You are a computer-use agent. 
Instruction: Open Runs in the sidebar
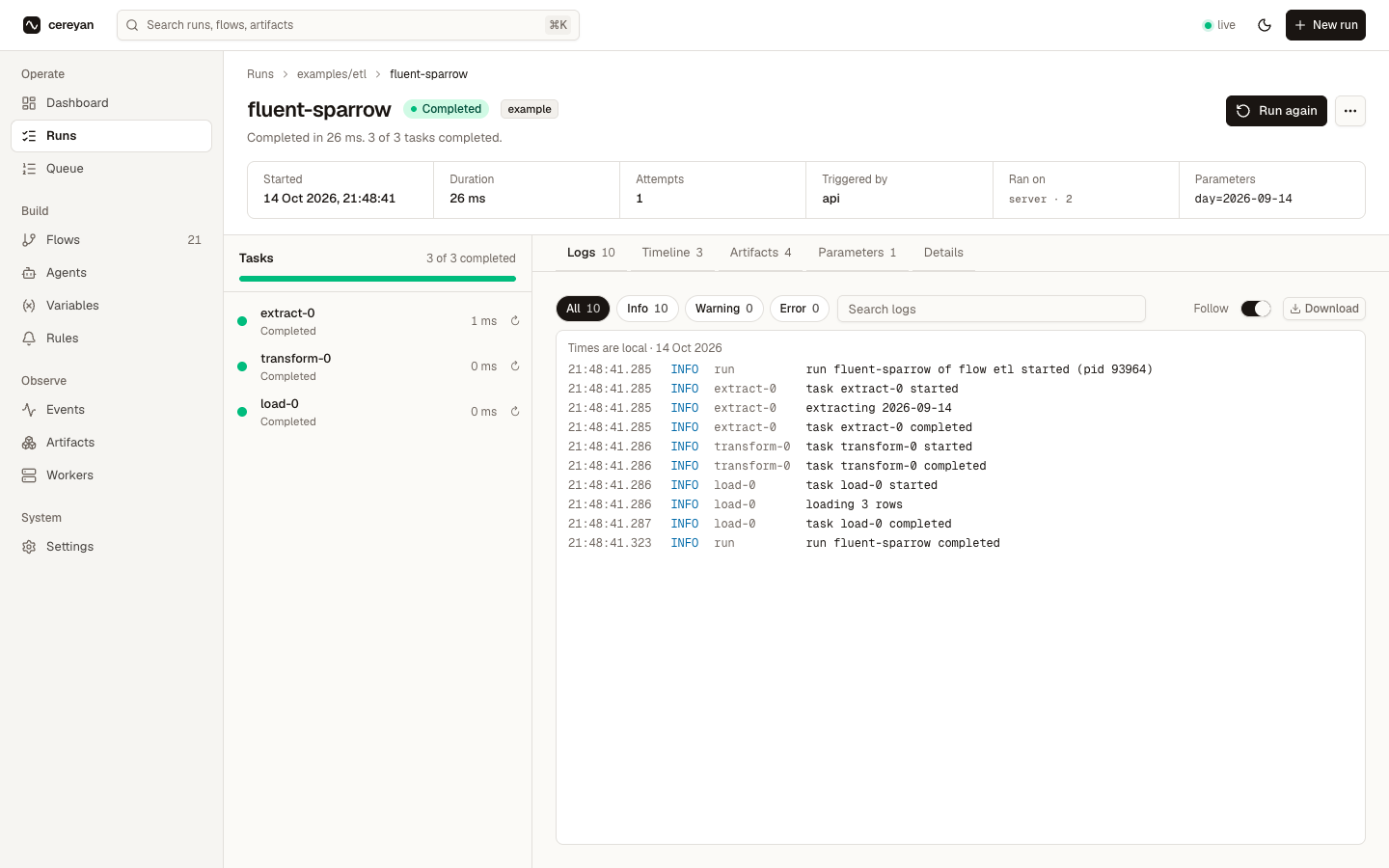(x=111, y=136)
